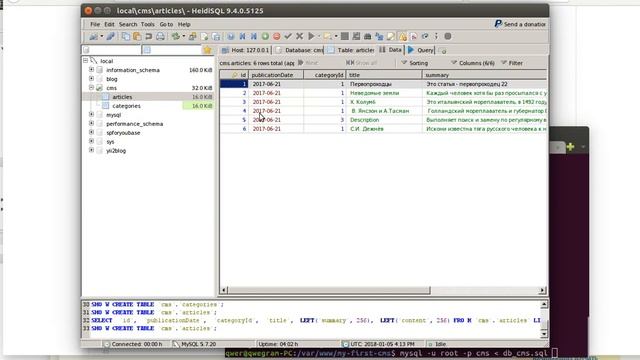640x360 pixels.
Task: Open the Refresh dropdown arrow
Action: [184, 36]
